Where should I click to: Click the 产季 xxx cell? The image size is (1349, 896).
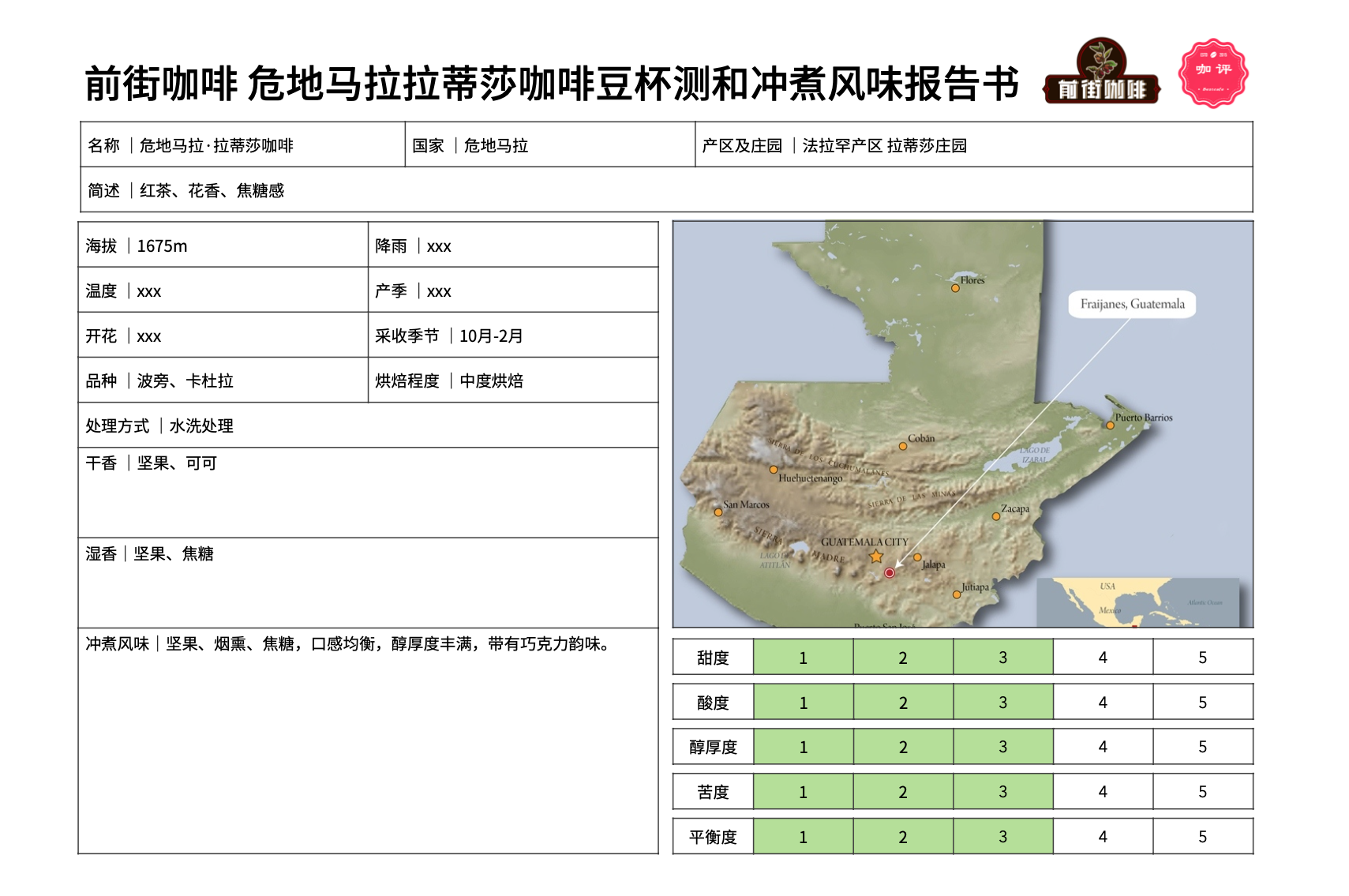pyautogui.click(x=513, y=290)
